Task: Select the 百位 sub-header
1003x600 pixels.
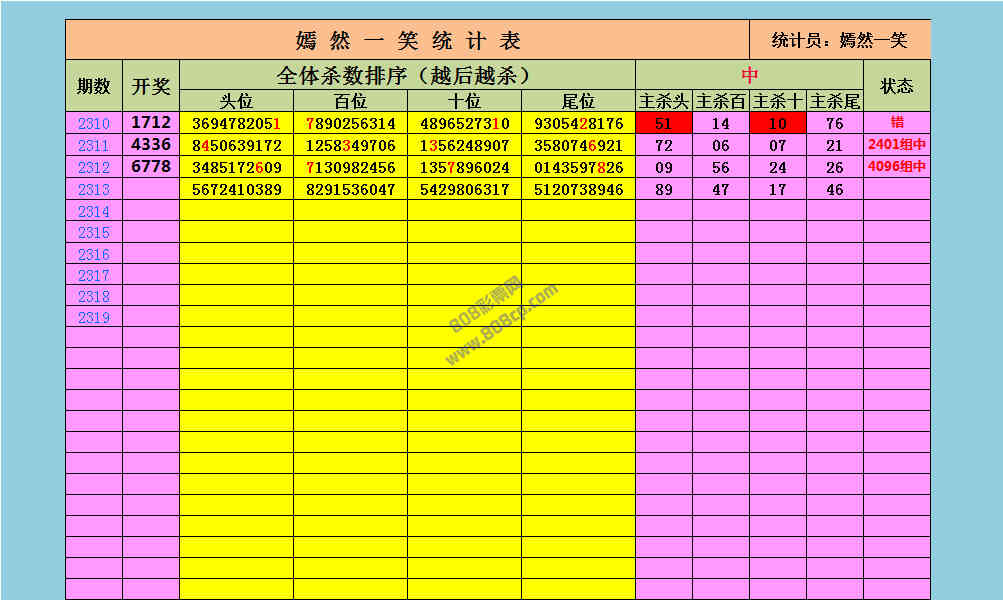Action: (350, 101)
